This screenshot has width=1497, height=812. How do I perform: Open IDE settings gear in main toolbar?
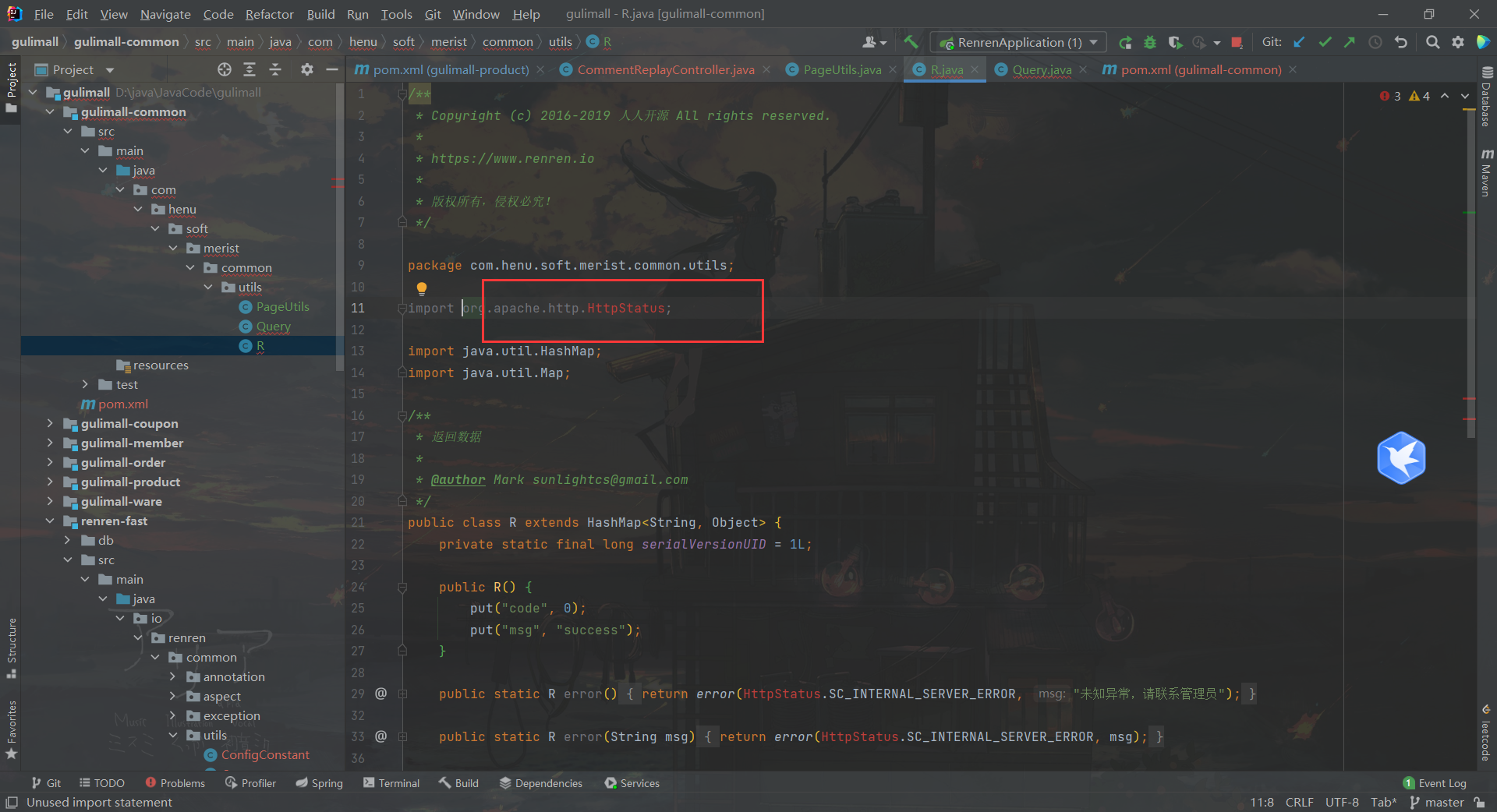1458,42
